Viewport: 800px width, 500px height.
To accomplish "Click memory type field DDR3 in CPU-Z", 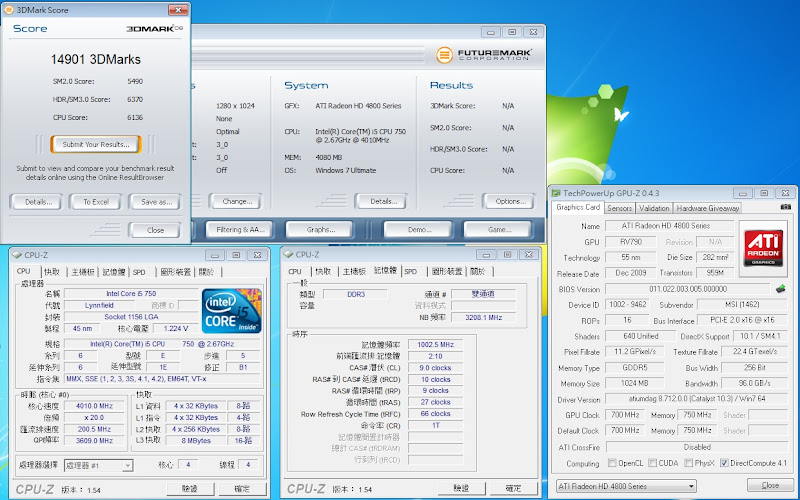I will [356, 294].
